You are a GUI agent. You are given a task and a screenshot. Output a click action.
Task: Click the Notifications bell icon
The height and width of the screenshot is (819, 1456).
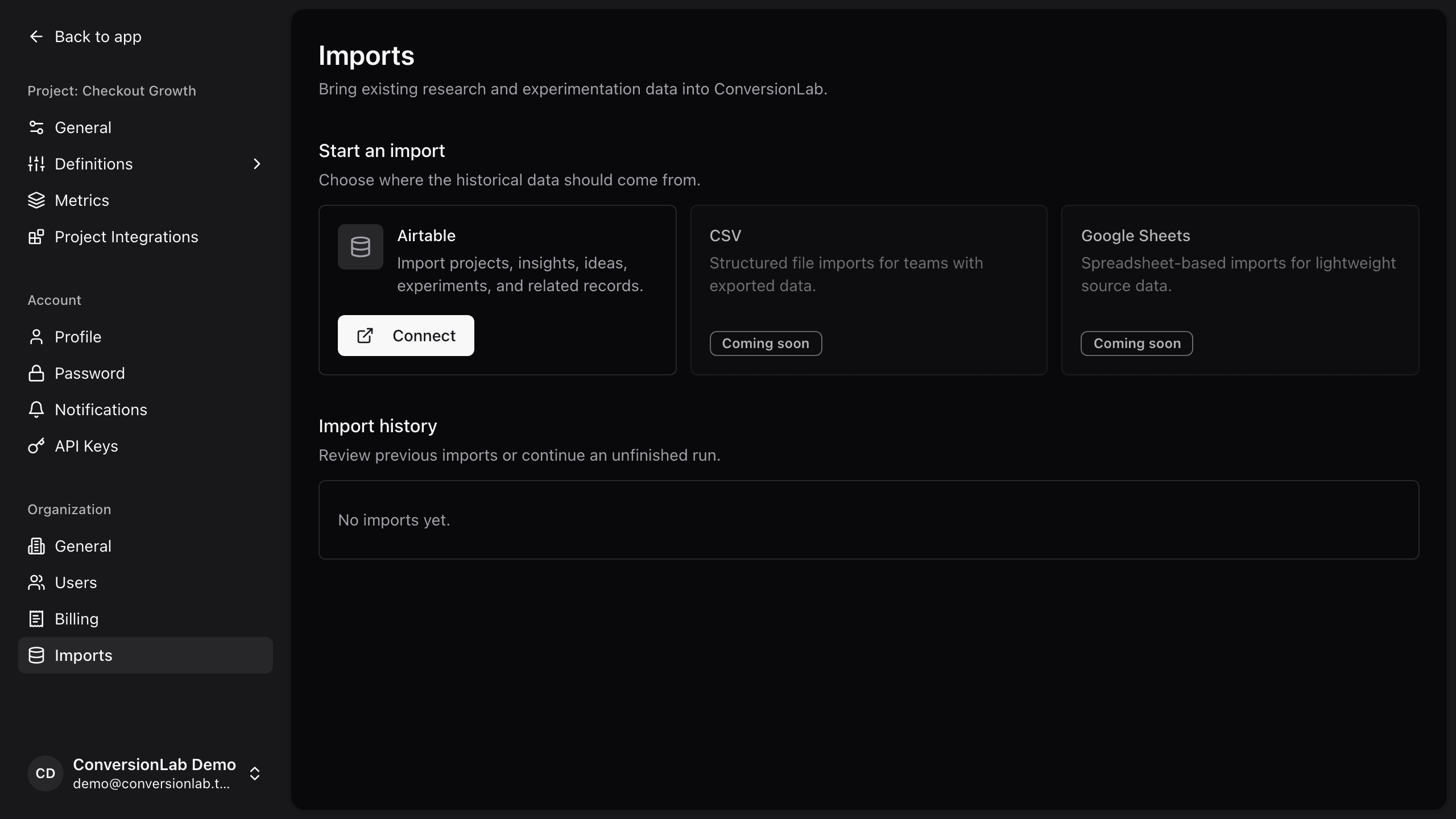pyautogui.click(x=36, y=409)
